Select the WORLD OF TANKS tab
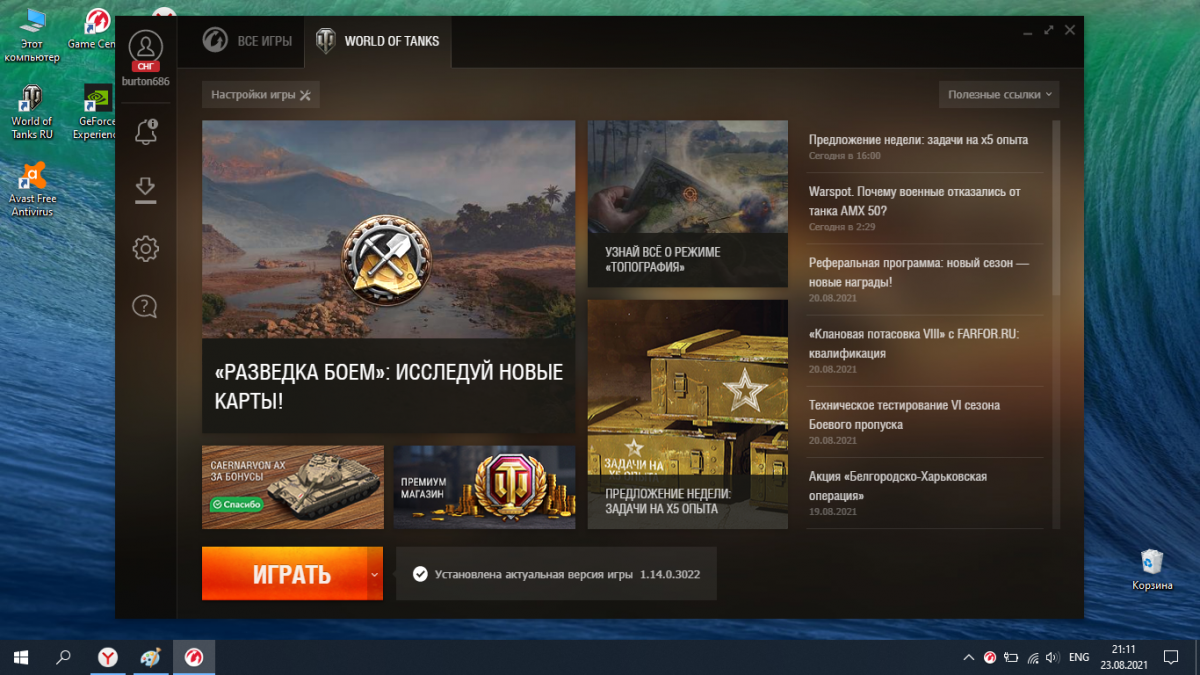The image size is (1200, 675). point(377,41)
